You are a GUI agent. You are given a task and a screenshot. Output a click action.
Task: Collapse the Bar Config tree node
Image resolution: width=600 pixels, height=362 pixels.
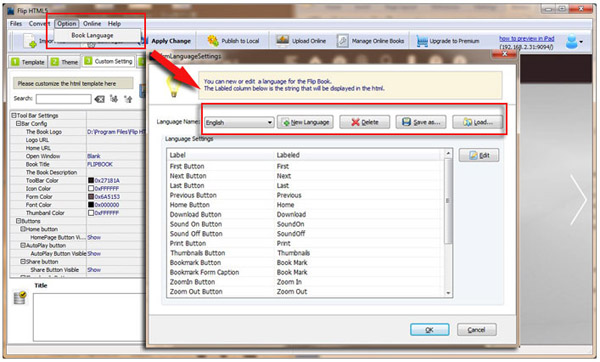[18, 124]
